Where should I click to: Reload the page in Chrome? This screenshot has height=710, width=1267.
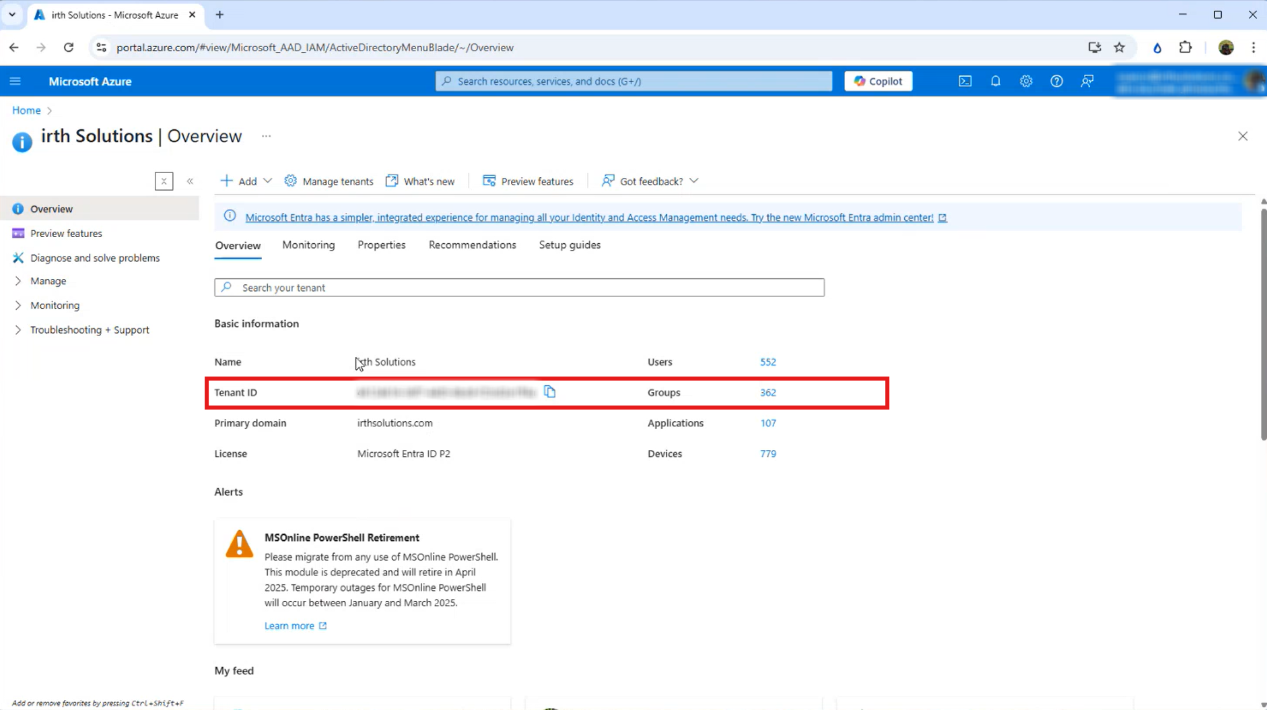click(68, 47)
